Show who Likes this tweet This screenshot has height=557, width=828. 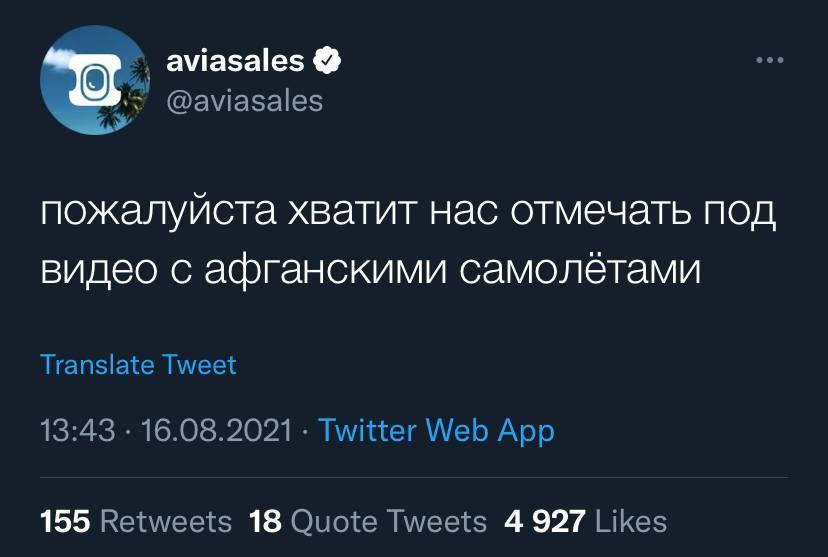(630, 521)
